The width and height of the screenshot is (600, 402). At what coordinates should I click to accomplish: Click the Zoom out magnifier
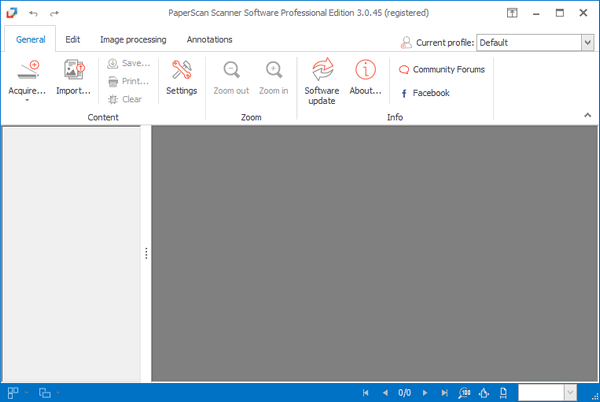tap(232, 70)
